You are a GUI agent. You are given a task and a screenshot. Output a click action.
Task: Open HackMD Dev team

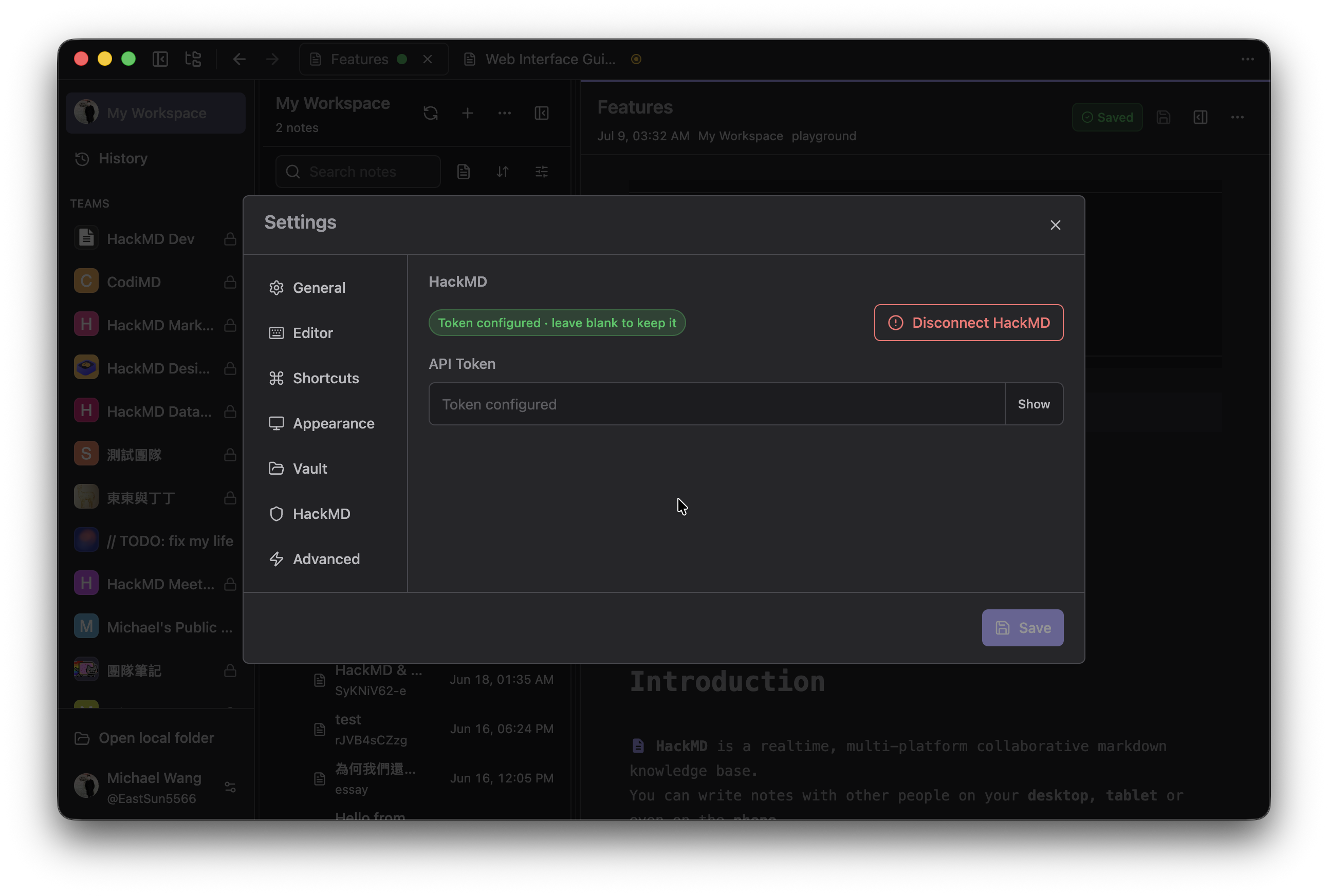tap(150, 239)
